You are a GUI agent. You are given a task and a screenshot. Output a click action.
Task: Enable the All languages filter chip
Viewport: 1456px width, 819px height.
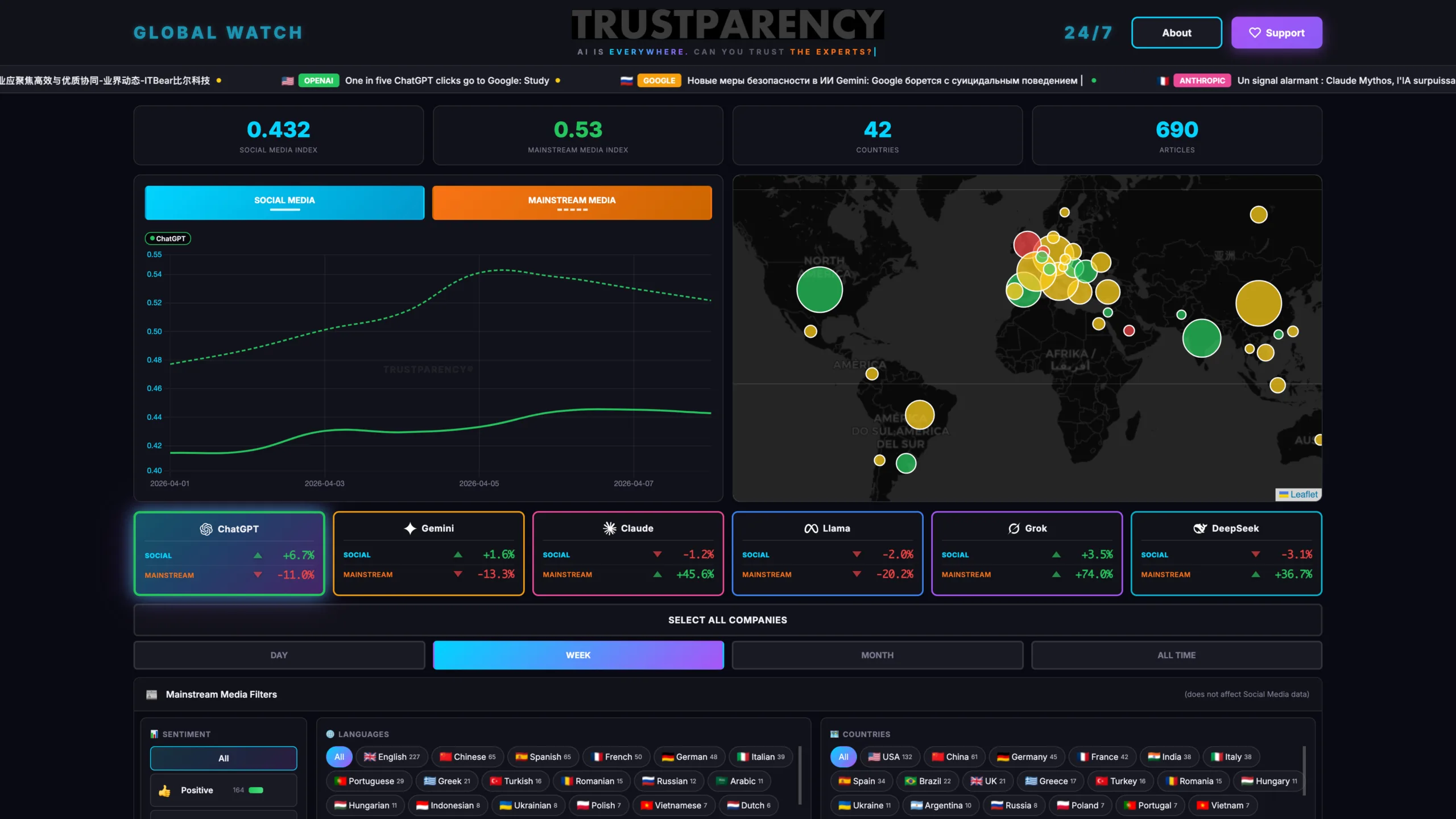339,756
